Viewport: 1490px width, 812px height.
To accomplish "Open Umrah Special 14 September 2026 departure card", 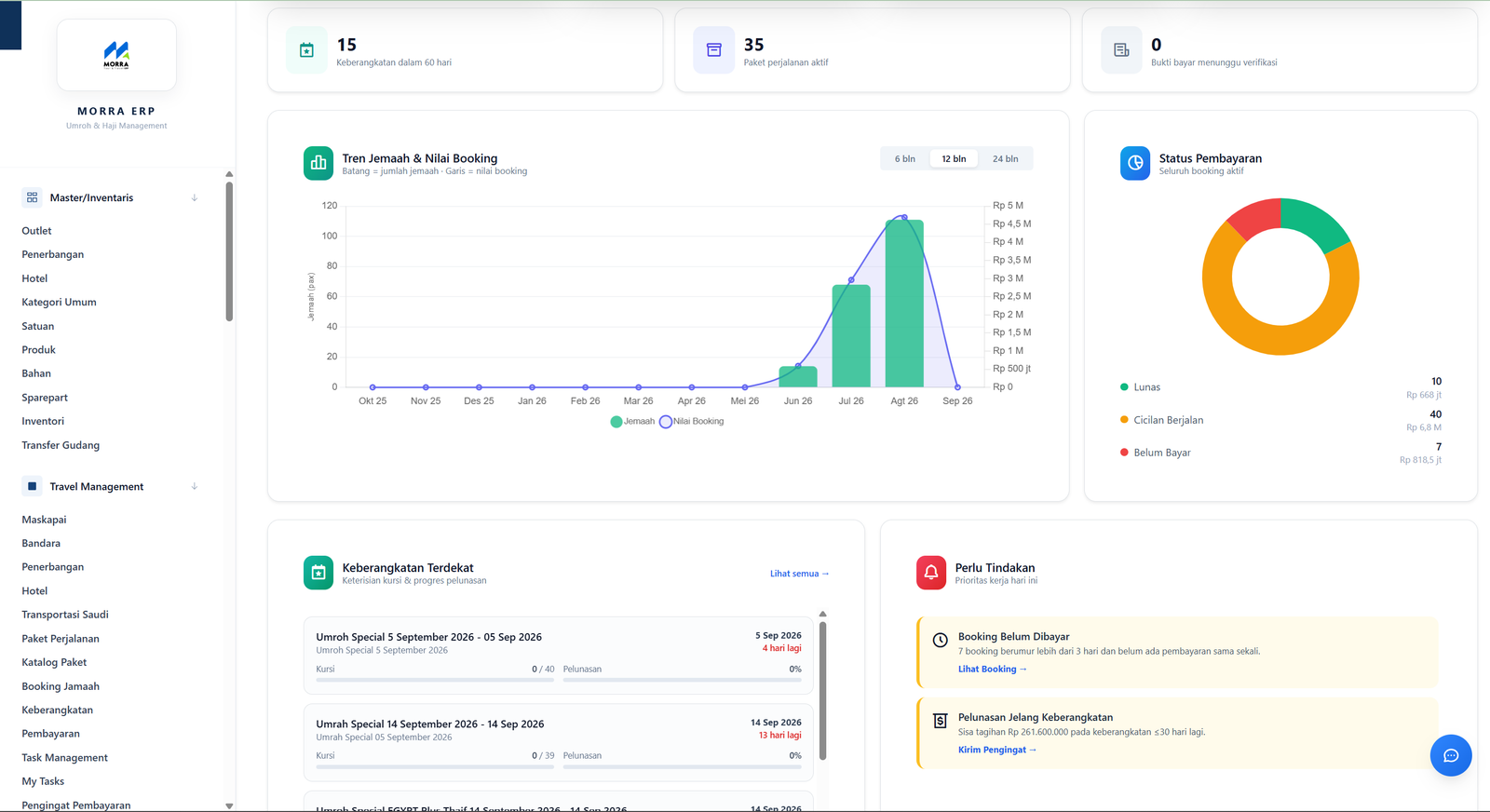I will [x=559, y=742].
